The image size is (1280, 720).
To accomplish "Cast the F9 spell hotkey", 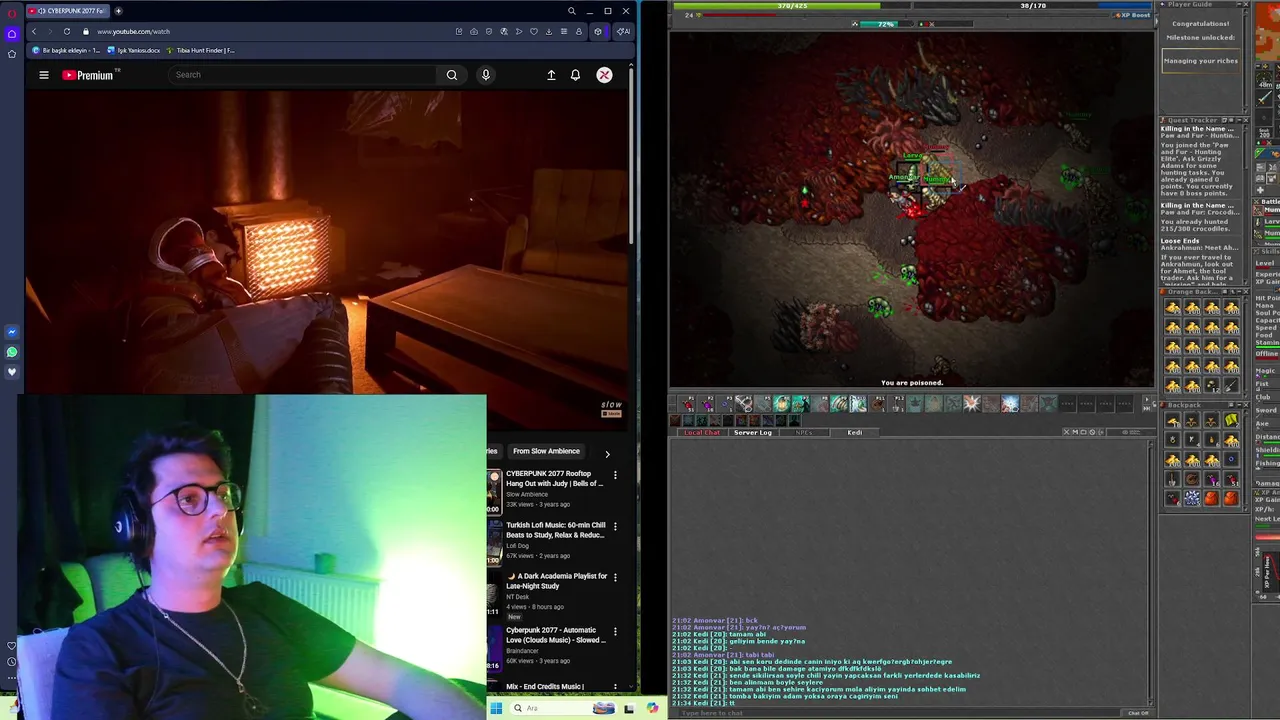I will [840, 404].
